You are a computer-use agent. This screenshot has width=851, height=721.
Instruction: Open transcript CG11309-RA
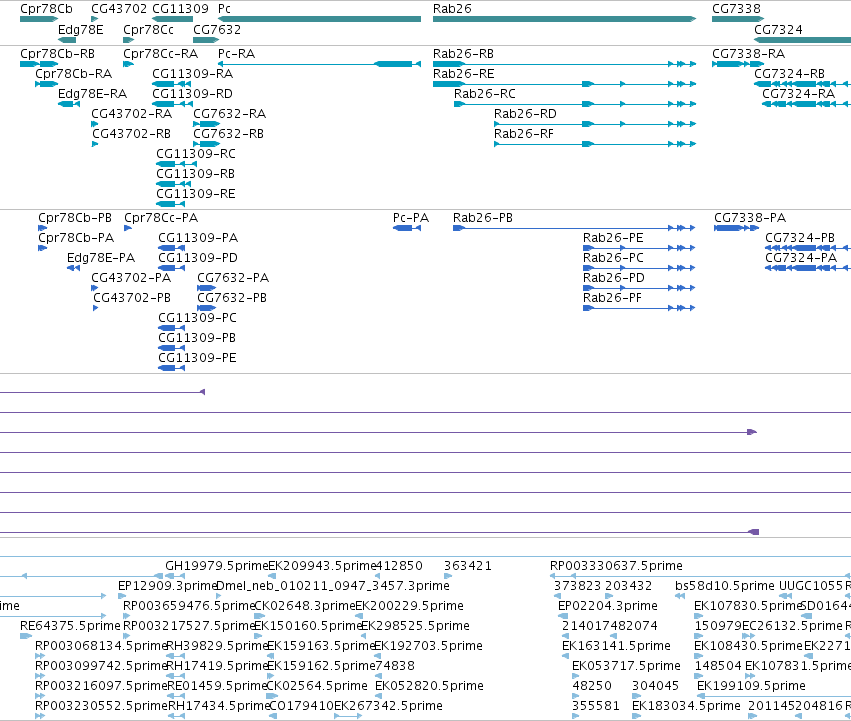[x=193, y=74]
